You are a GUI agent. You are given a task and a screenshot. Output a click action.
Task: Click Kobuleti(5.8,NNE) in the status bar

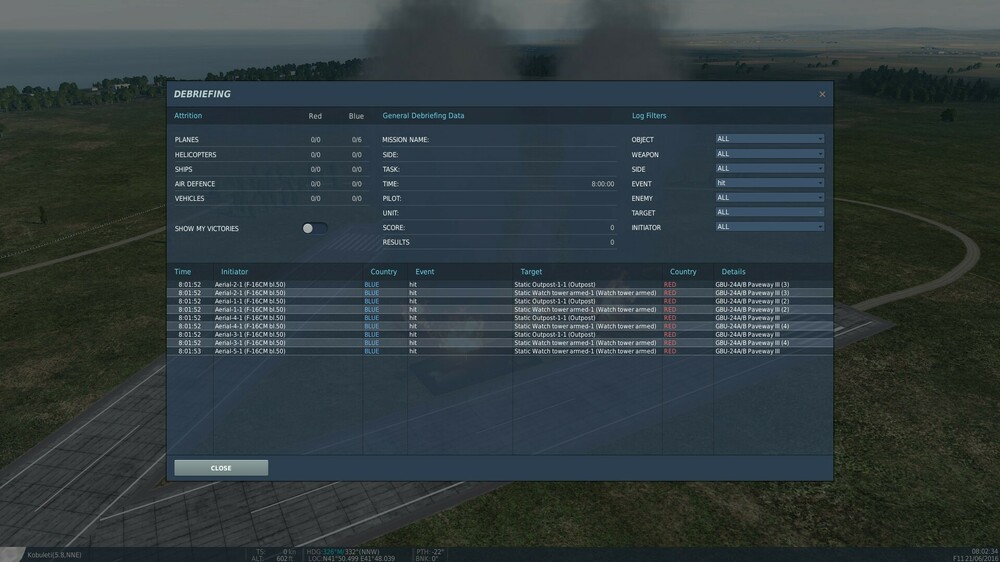pos(54,555)
